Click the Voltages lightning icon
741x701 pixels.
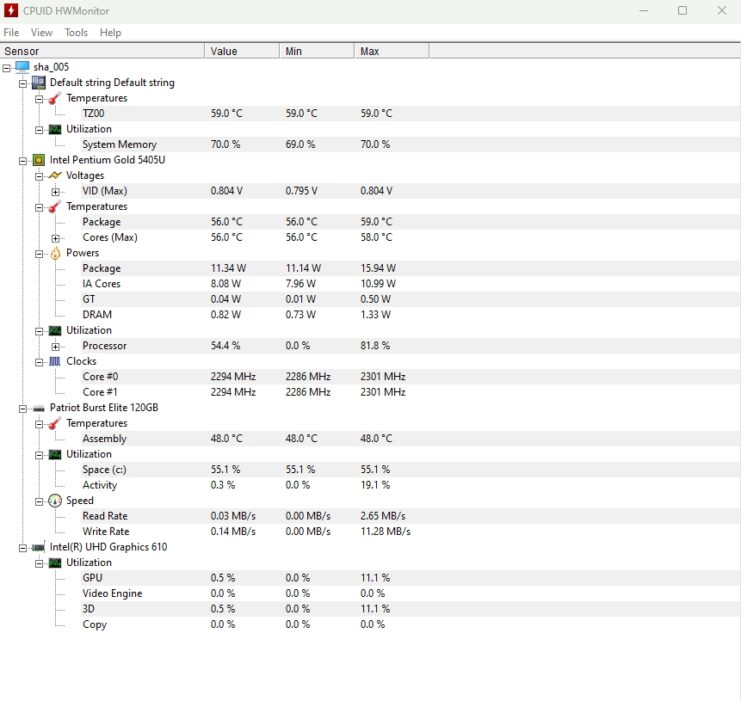coord(55,175)
